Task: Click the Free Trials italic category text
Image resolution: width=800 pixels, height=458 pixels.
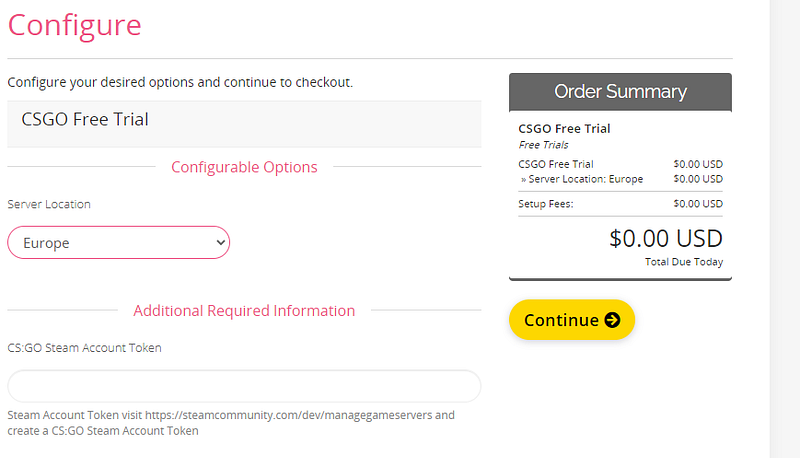Action: click(543, 145)
